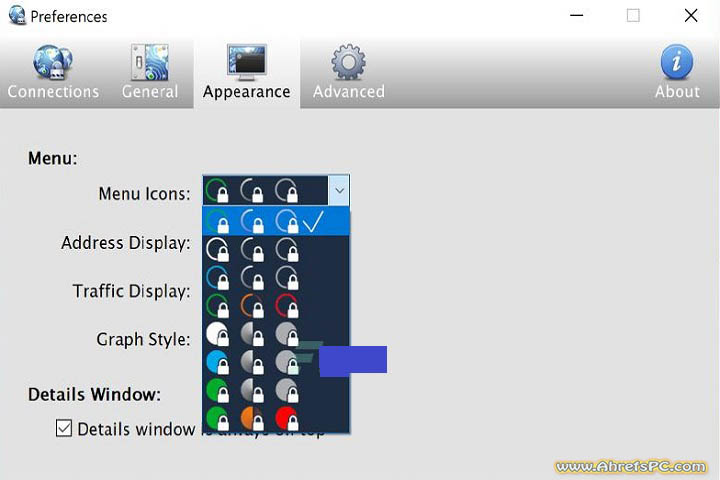Choose the green, orange, red filled-circle set

[276, 418]
